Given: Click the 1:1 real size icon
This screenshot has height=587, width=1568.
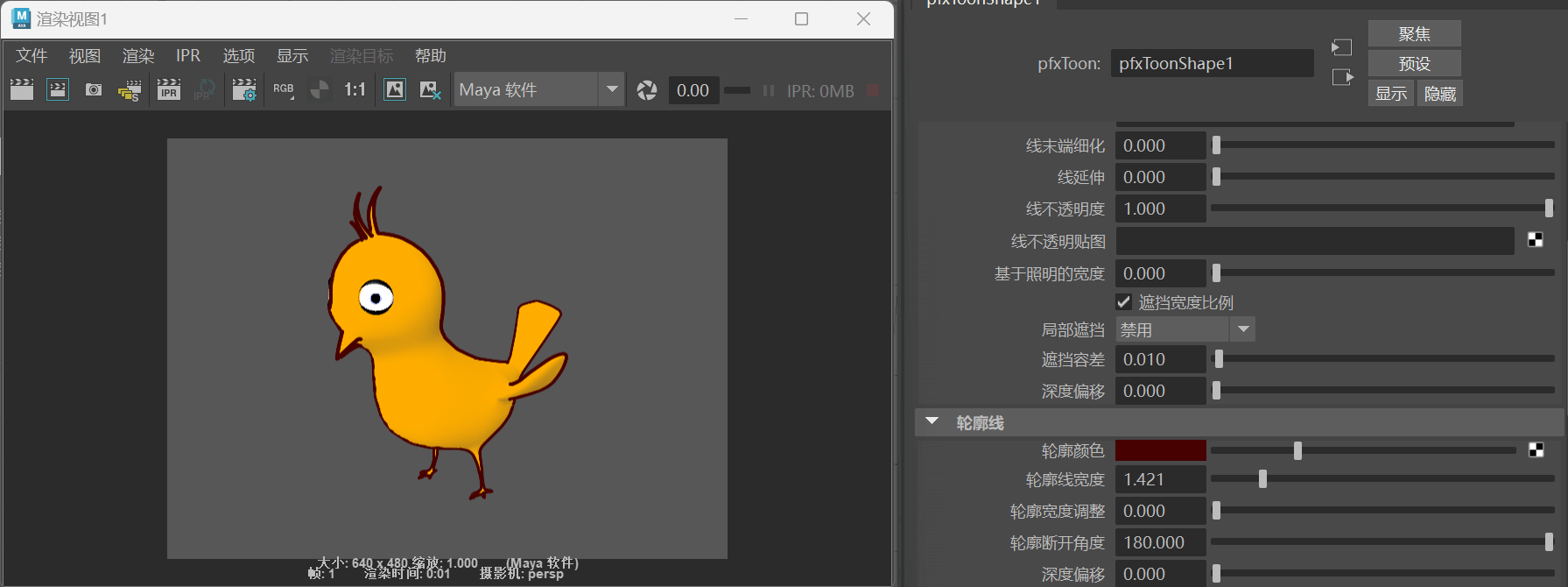Looking at the screenshot, I should click(x=355, y=89).
